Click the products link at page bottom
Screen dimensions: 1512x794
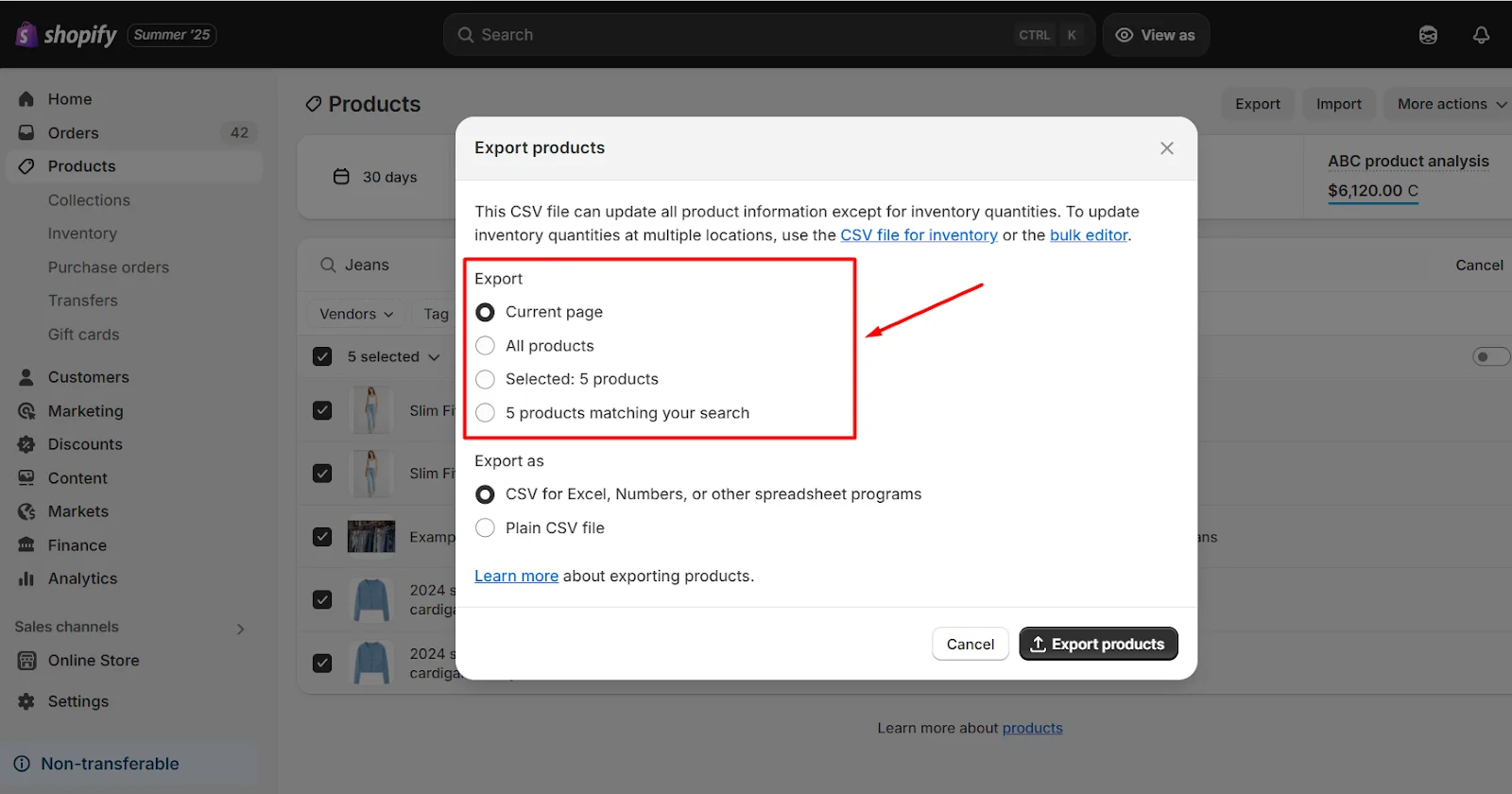(x=1032, y=728)
